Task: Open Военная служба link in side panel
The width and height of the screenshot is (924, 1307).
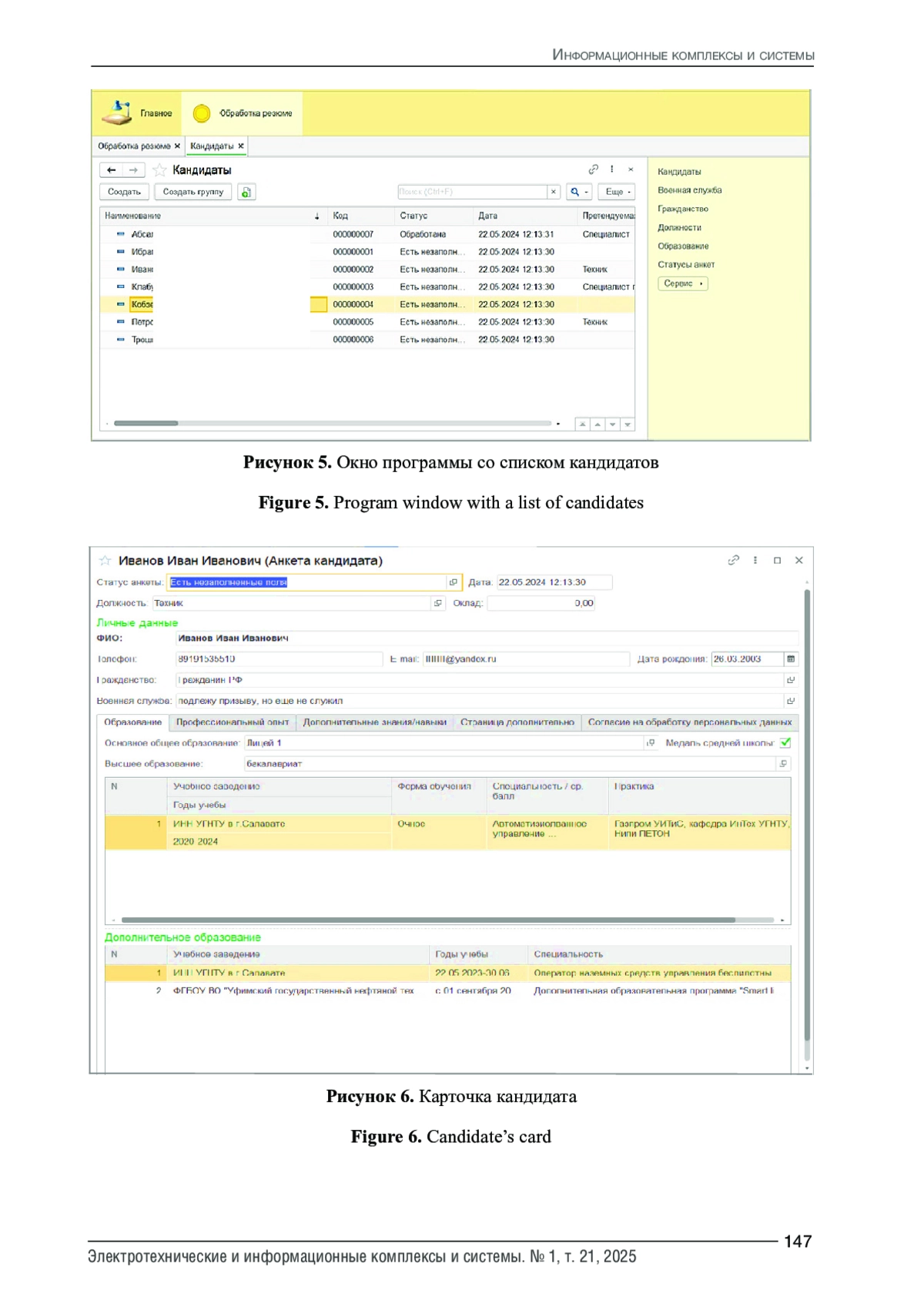Action: [689, 190]
